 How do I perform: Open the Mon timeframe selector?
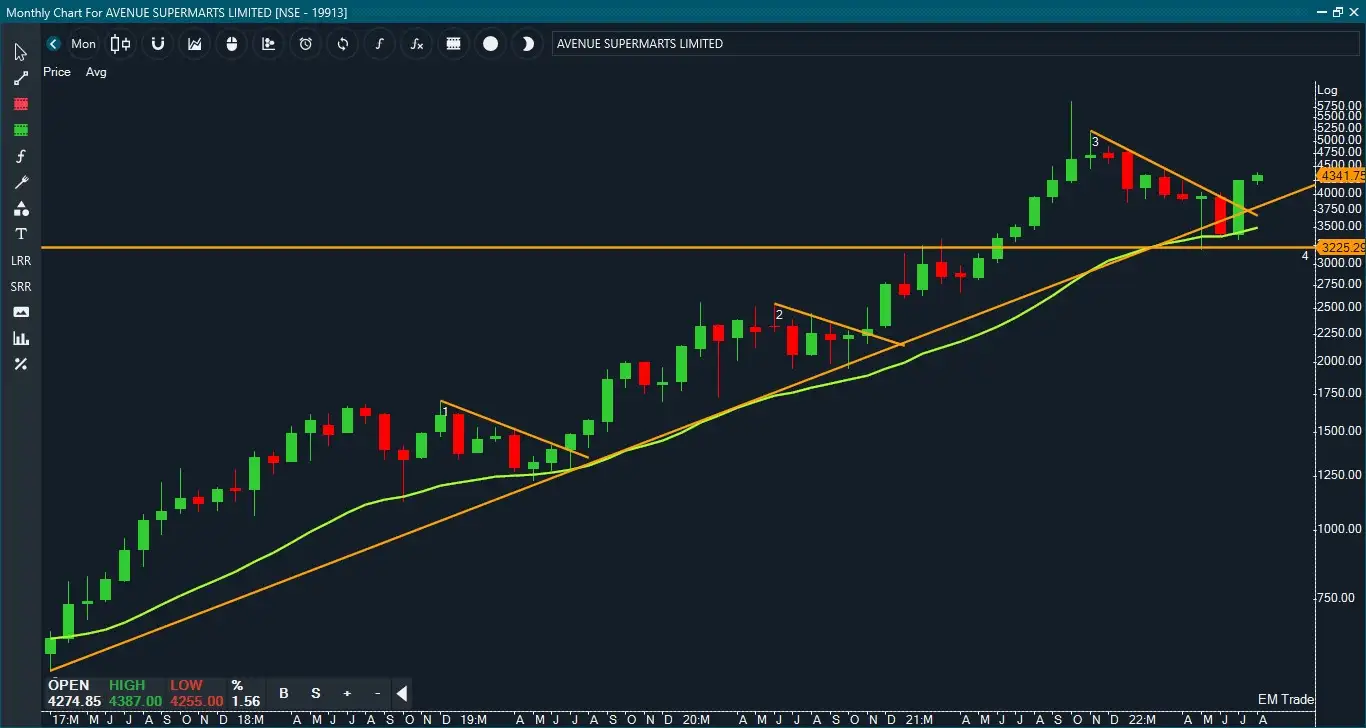click(84, 44)
